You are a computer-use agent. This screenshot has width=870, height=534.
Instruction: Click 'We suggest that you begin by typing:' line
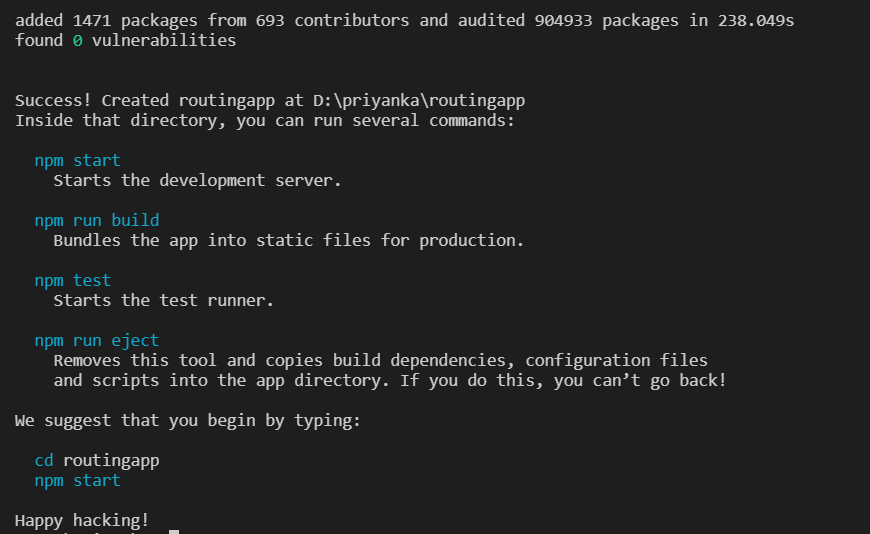tap(188, 421)
